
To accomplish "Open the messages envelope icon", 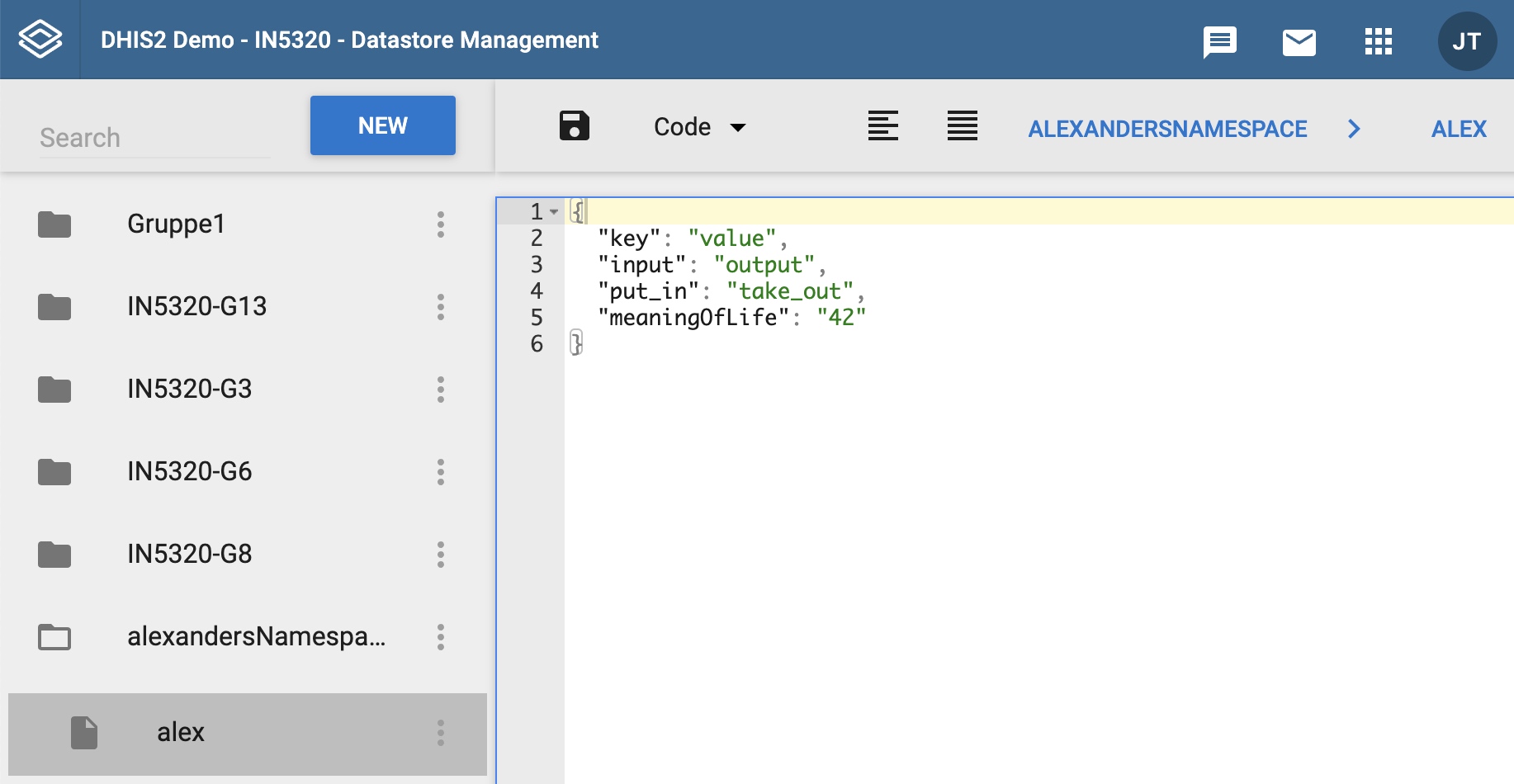I will (x=1299, y=42).
